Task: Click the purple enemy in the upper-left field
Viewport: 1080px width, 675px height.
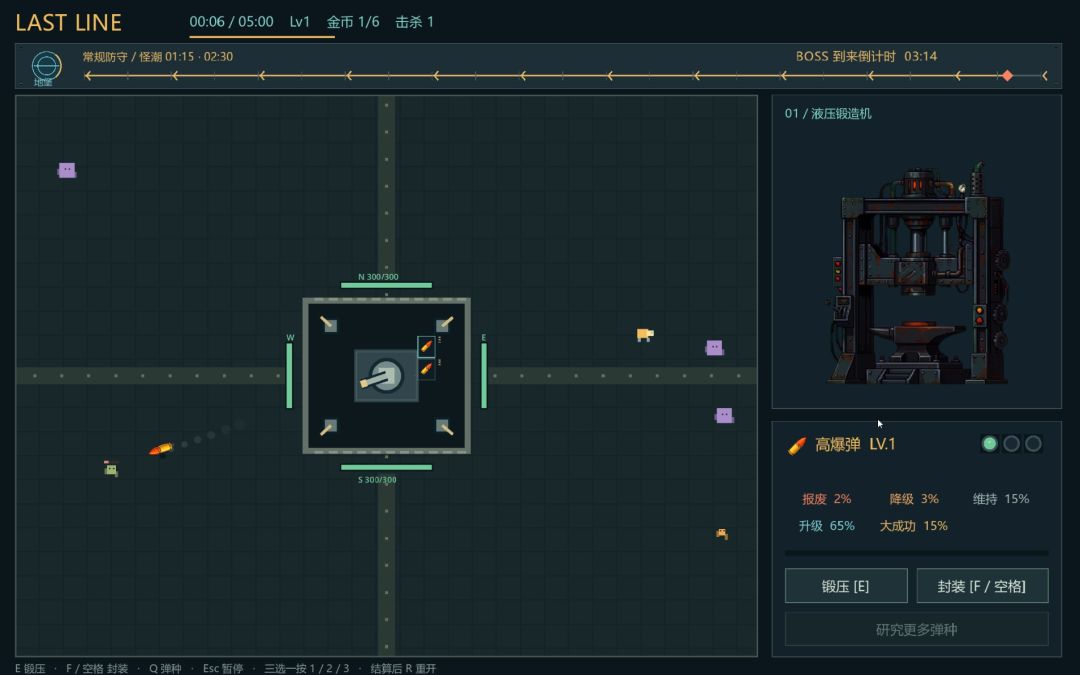Action: (67, 170)
